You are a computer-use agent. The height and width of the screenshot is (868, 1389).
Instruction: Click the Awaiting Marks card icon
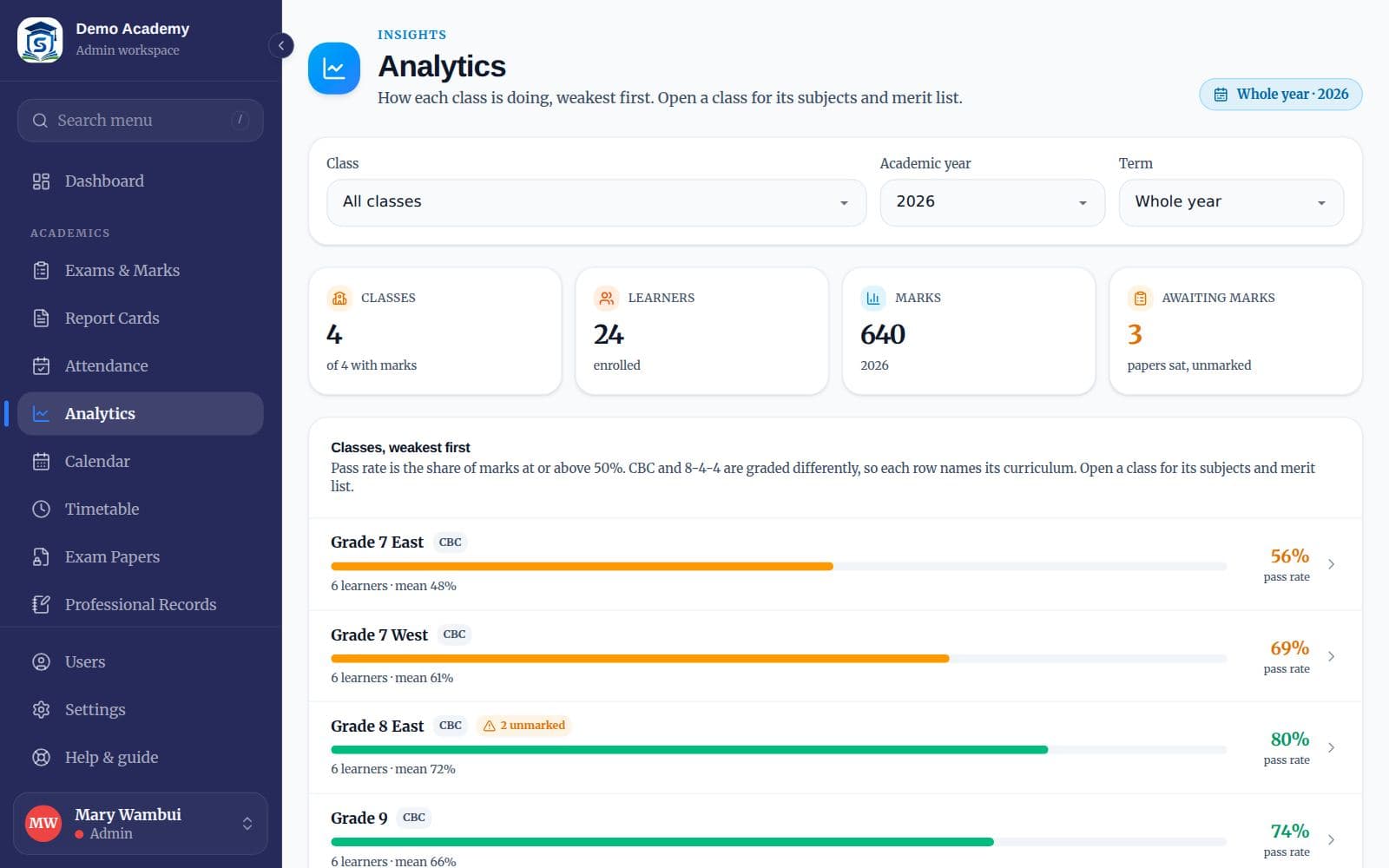pyautogui.click(x=1140, y=298)
